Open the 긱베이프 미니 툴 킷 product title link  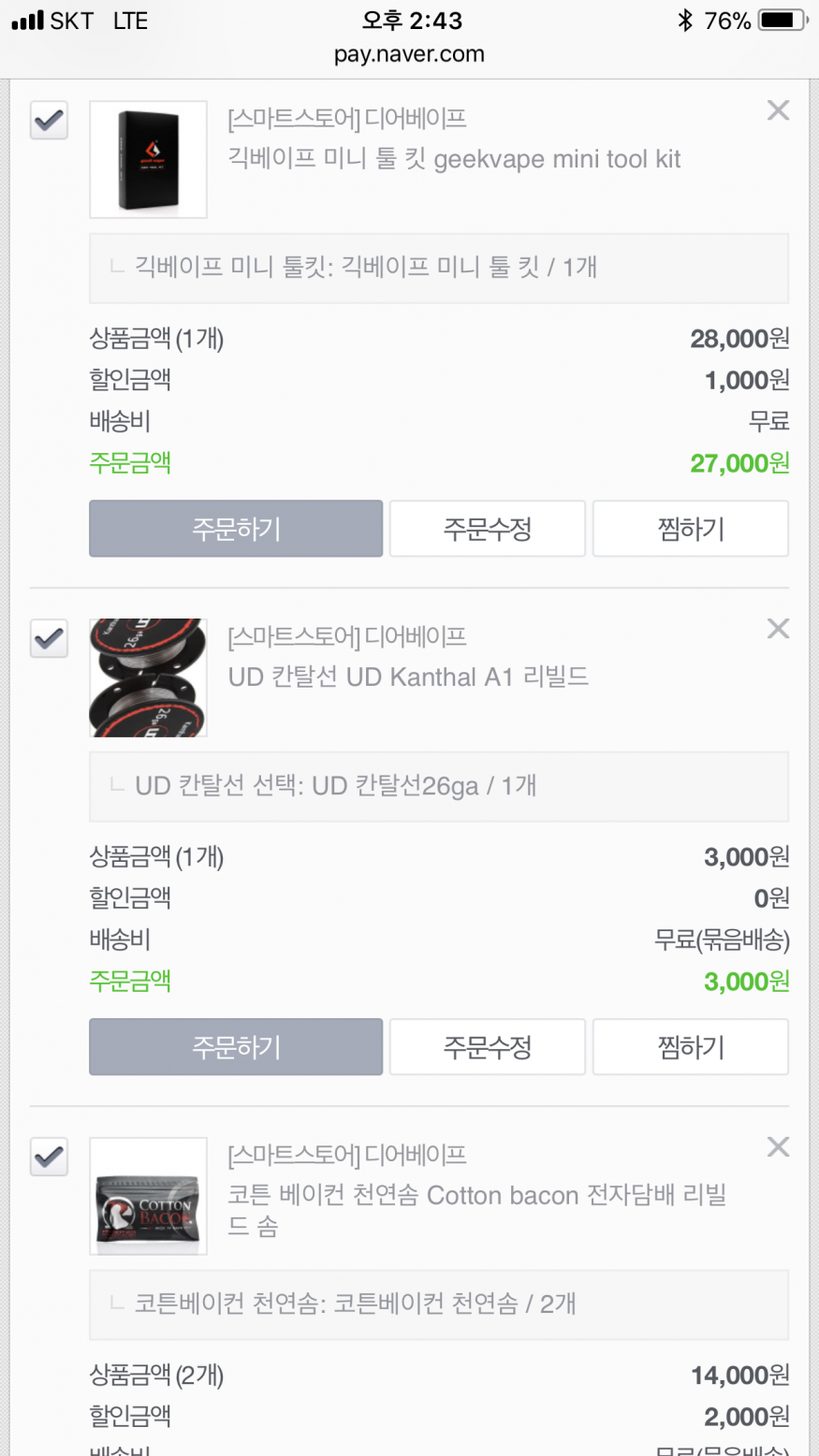point(454,159)
